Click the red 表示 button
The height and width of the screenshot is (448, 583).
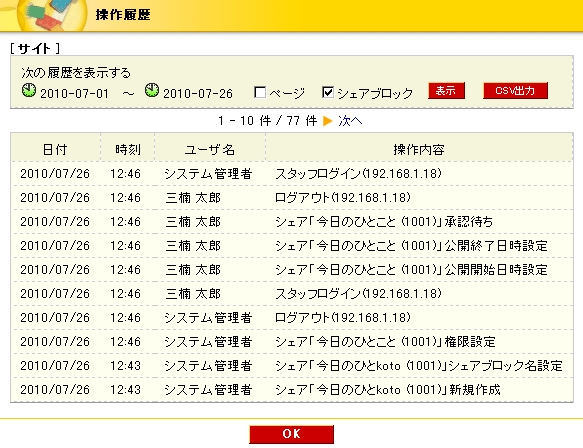(446, 91)
